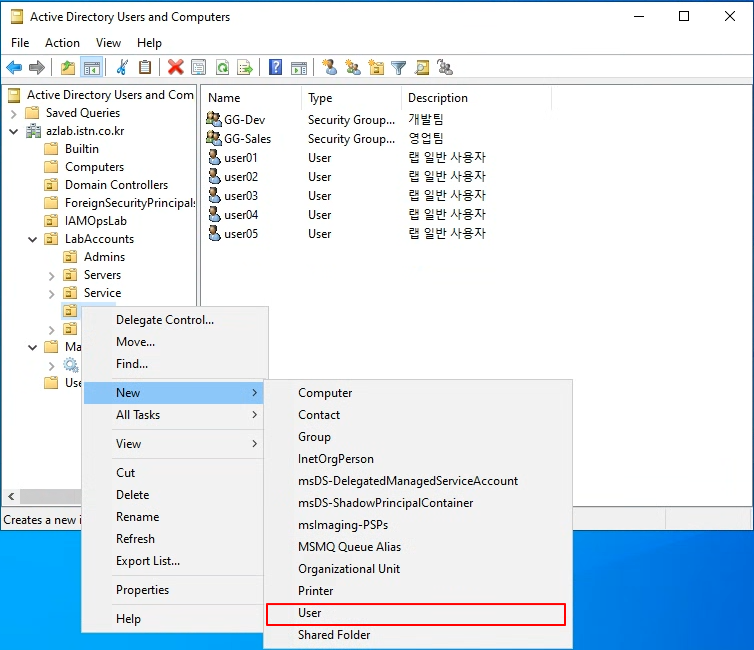Select Computer in the New submenu

click(x=417, y=393)
